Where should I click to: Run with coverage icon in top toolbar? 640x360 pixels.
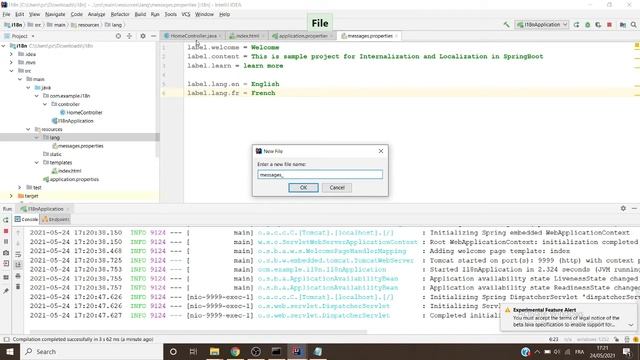[x=598, y=25]
